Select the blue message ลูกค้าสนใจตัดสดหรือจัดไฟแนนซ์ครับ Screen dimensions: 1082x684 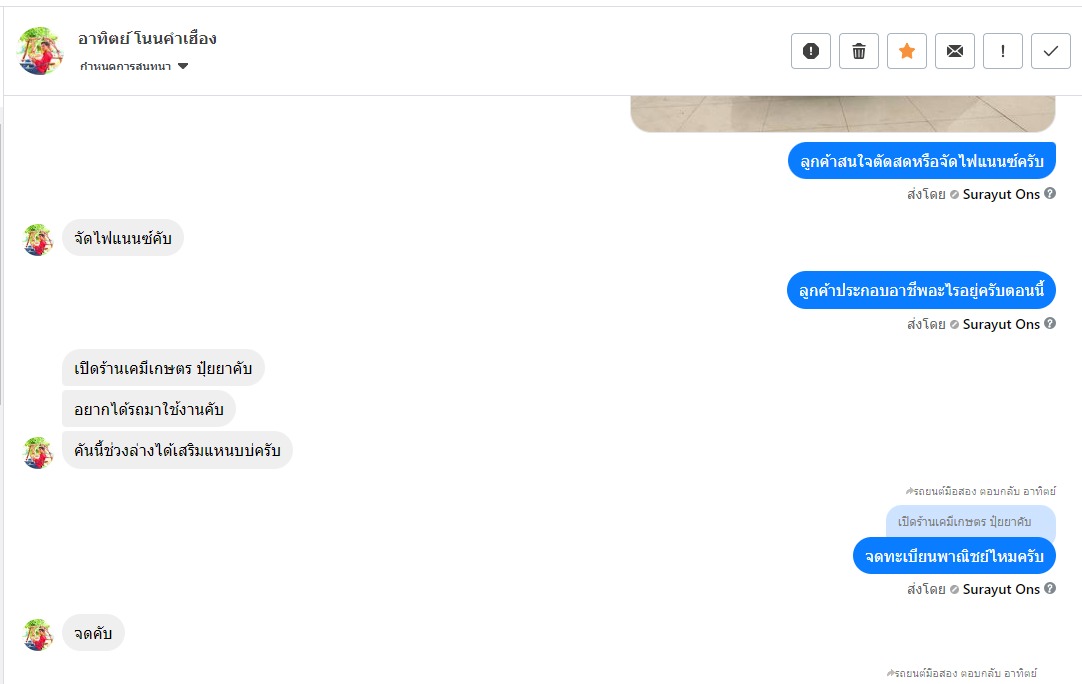[921, 161]
